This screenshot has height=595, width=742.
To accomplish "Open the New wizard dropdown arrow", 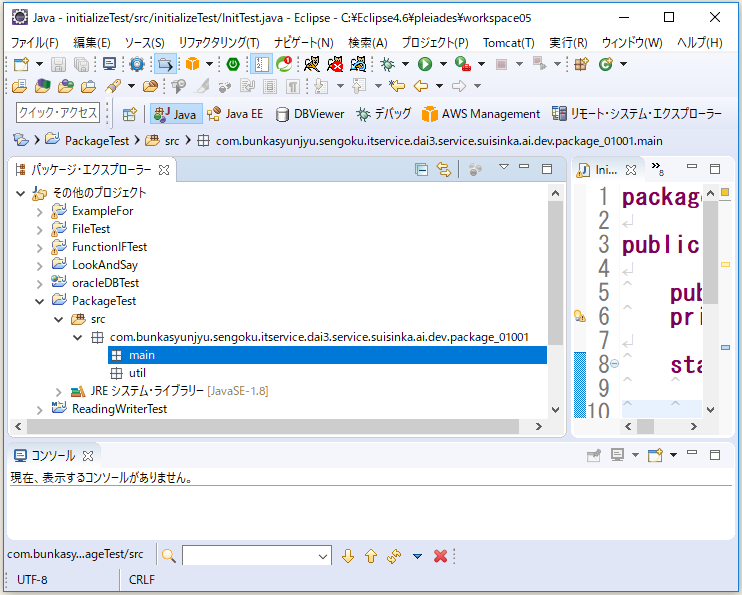I will (39, 64).
